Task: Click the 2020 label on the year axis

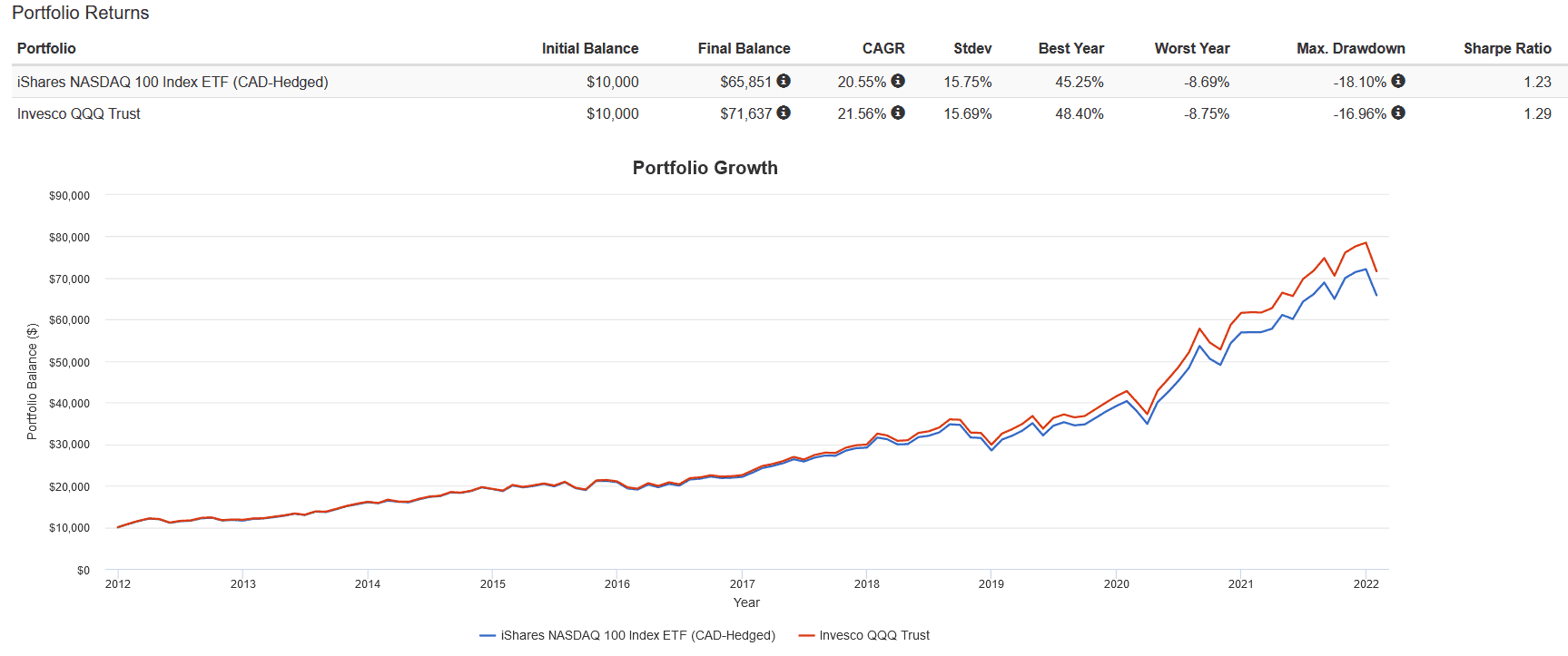Action: pyautogui.click(x=1116, y=583)
